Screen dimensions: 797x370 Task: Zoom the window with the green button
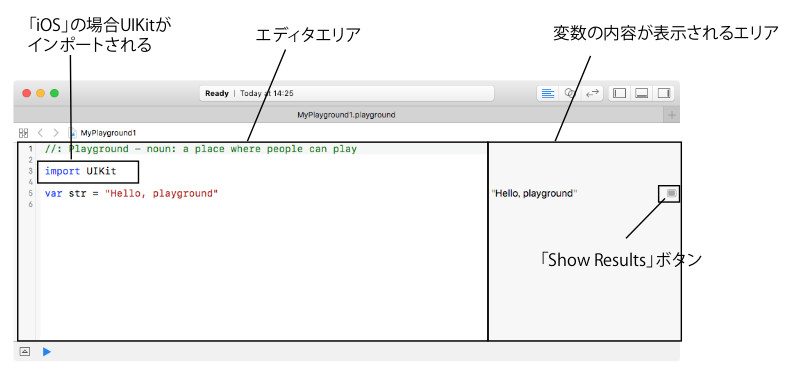(x=54, y=94)
